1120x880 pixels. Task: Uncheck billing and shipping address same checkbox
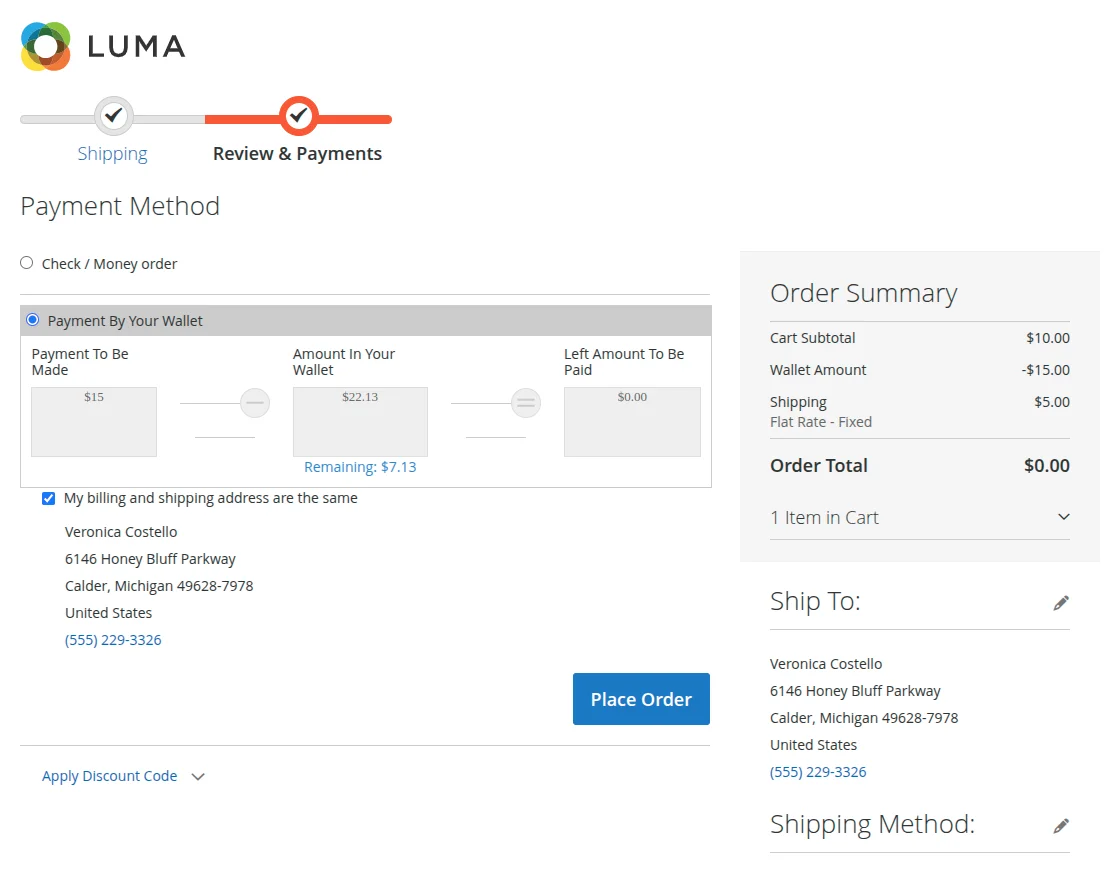click(49, 498)
